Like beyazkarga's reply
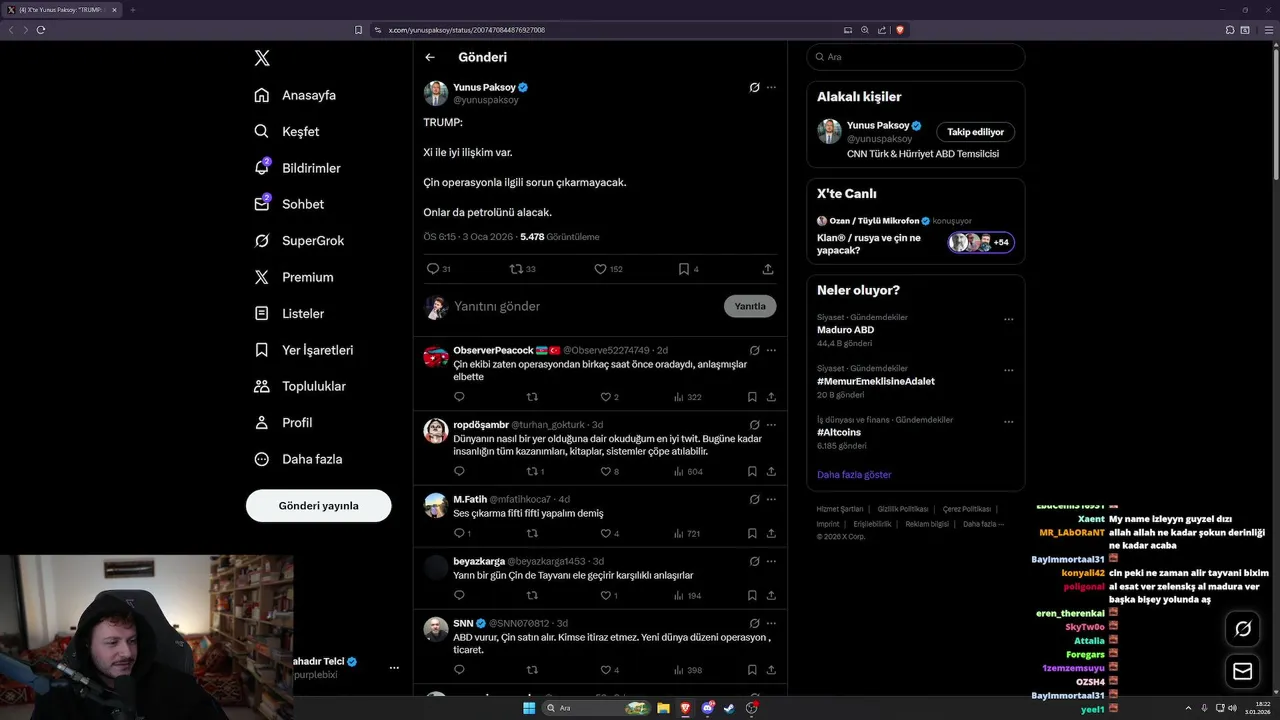Screen dimensions: 1280x720 [606, 595]
